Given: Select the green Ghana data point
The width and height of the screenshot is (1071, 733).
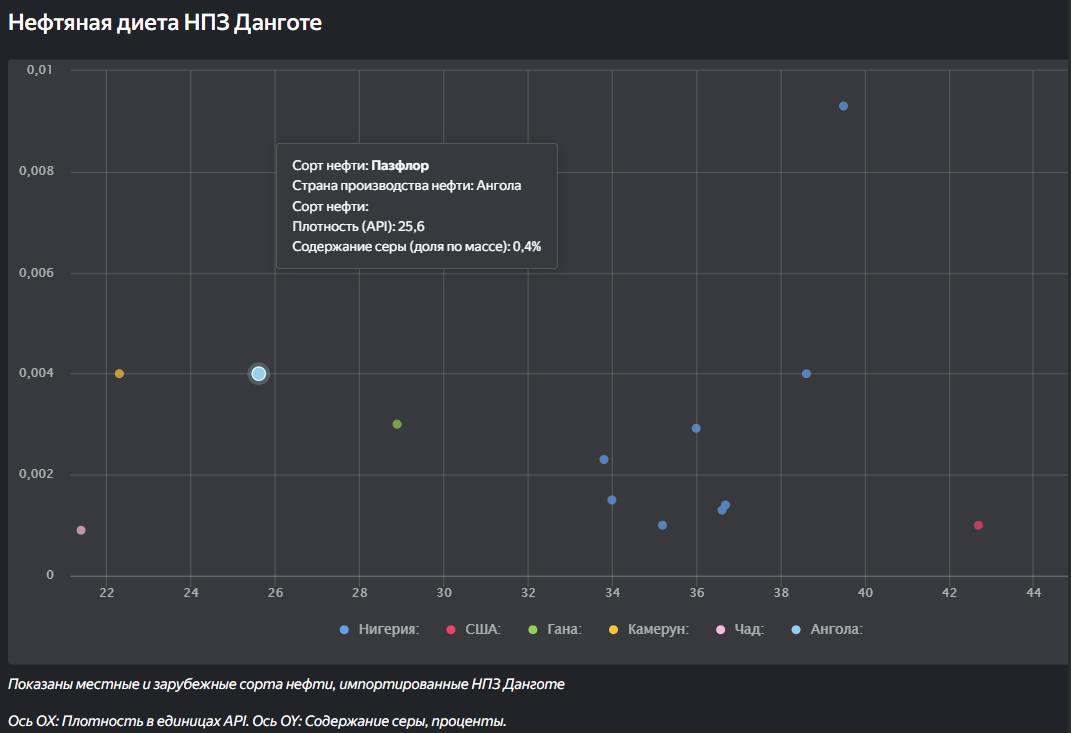Looking at the screenshot, I should [397, 424].
